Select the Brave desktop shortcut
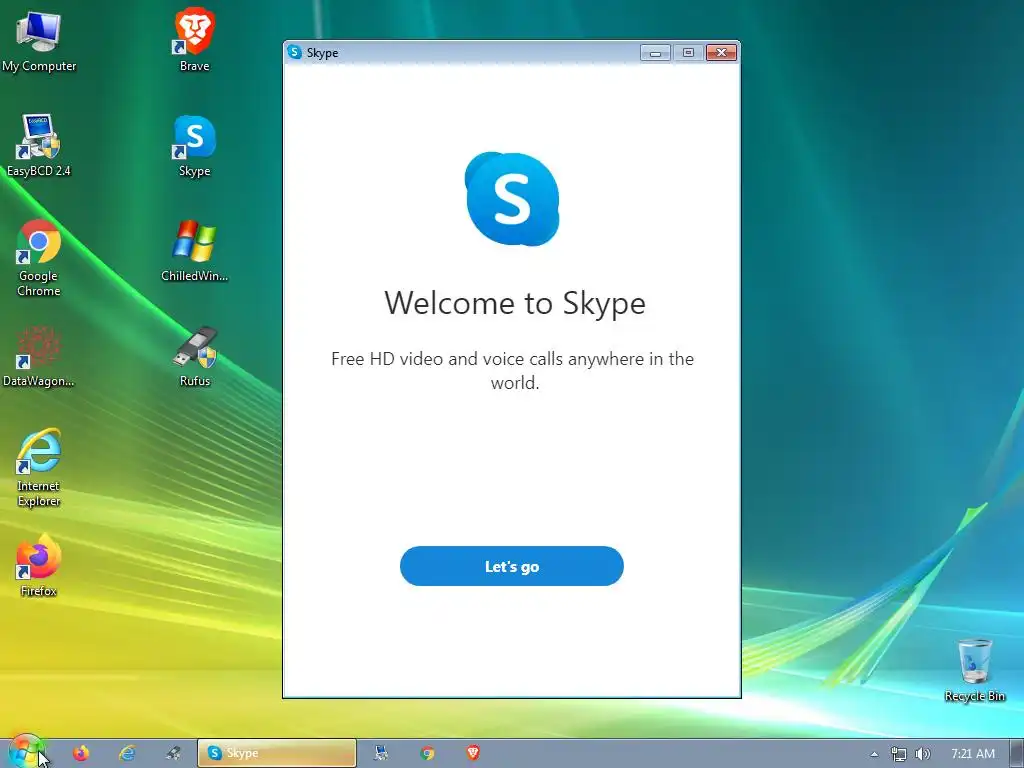This screenshot has width=1024, height=768. pos(195,40)
